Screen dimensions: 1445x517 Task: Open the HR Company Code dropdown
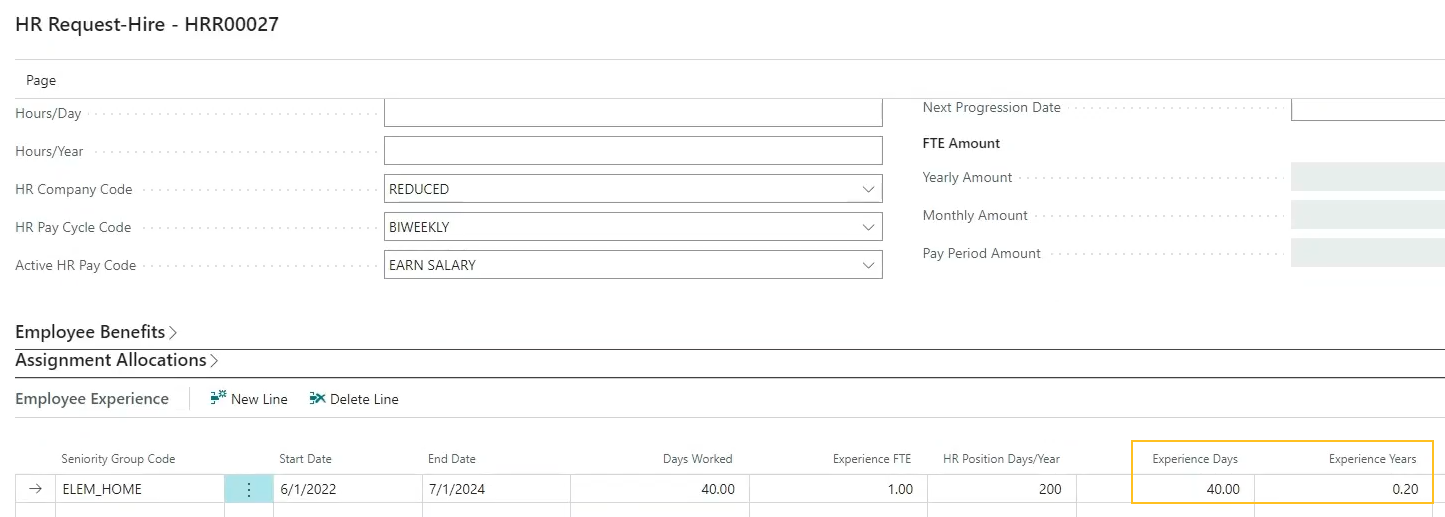866,189
